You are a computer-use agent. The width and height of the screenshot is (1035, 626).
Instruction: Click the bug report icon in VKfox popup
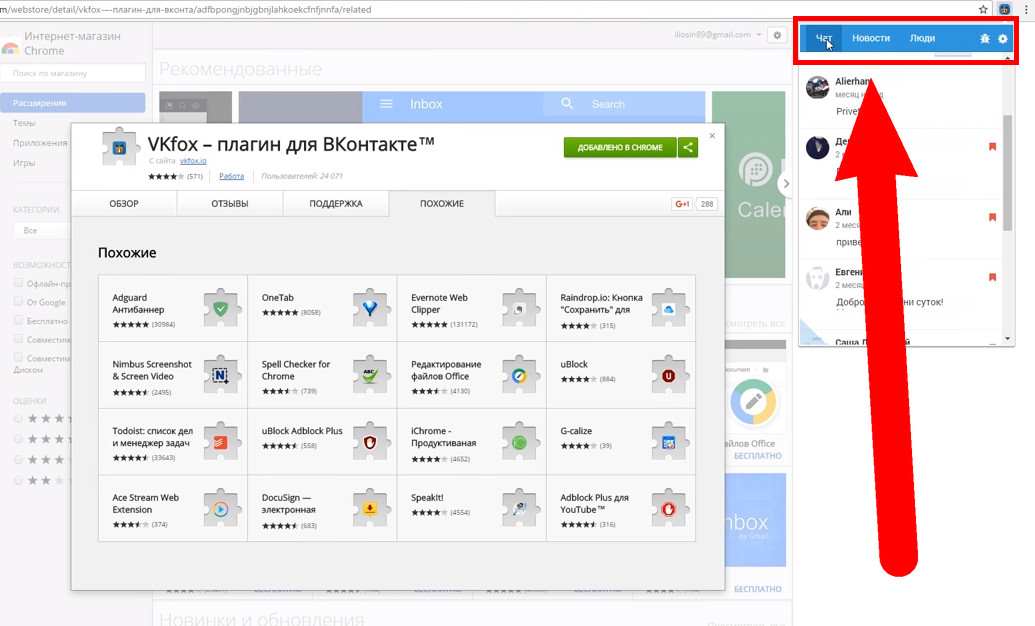[x=984, y=39]
